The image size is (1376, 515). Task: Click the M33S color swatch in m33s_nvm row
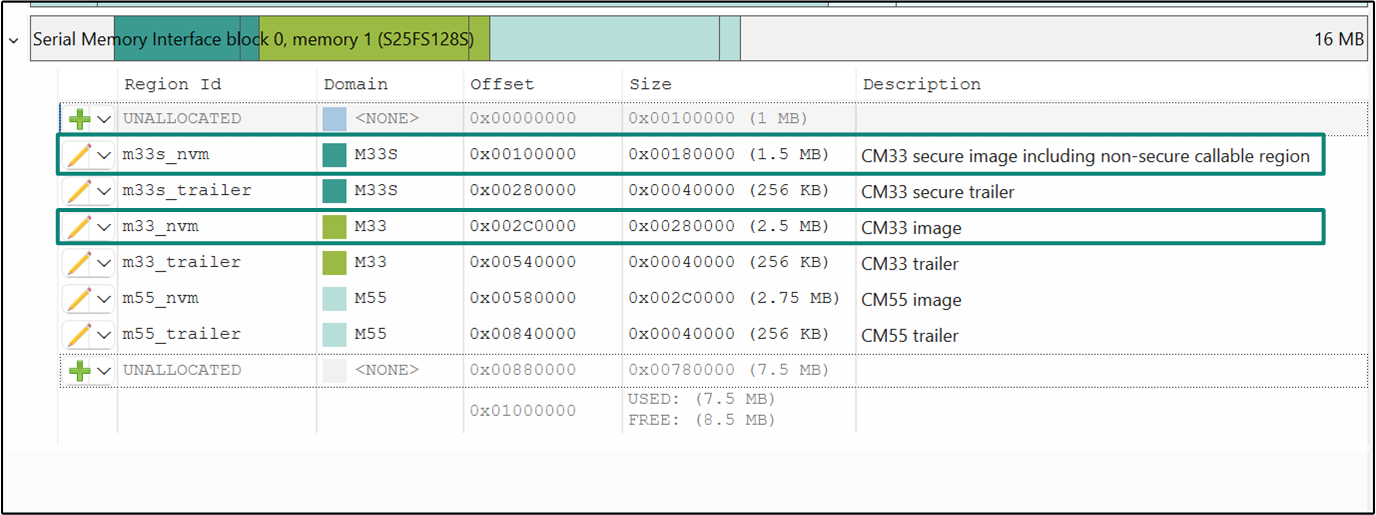pyautogui.click(x=334, y=155)
